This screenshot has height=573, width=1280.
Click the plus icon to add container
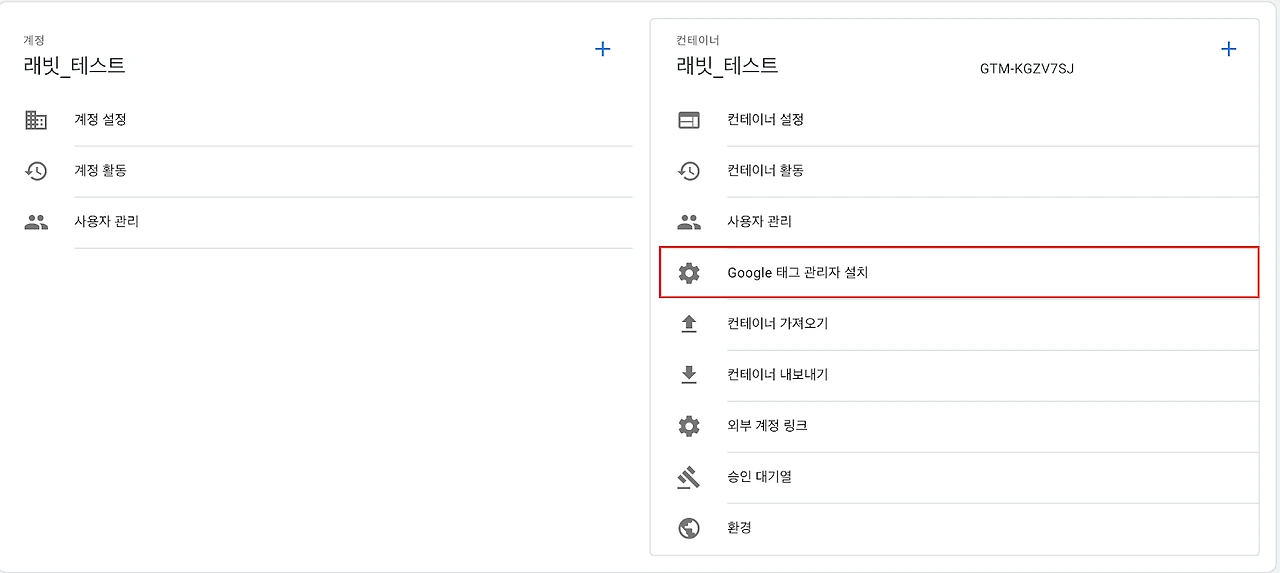pyautogui.click(x=1229, y=48)
